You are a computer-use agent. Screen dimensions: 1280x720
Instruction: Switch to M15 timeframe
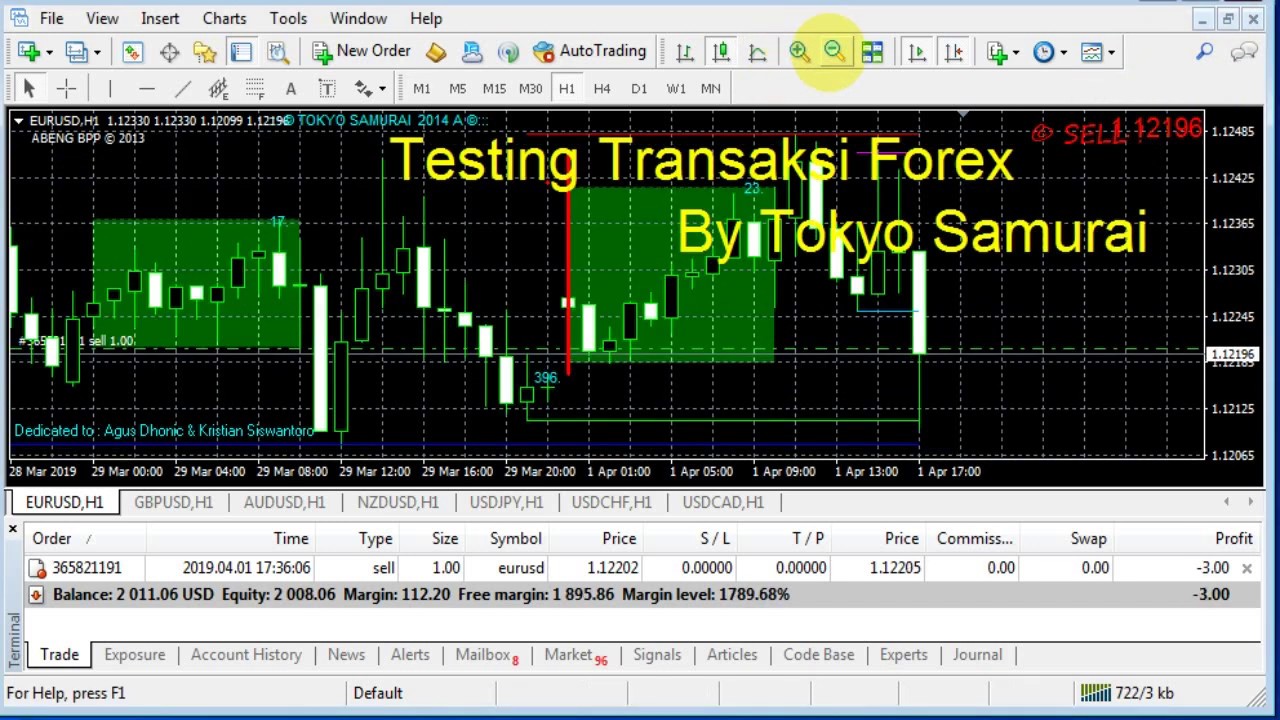(x=494, y=88)
